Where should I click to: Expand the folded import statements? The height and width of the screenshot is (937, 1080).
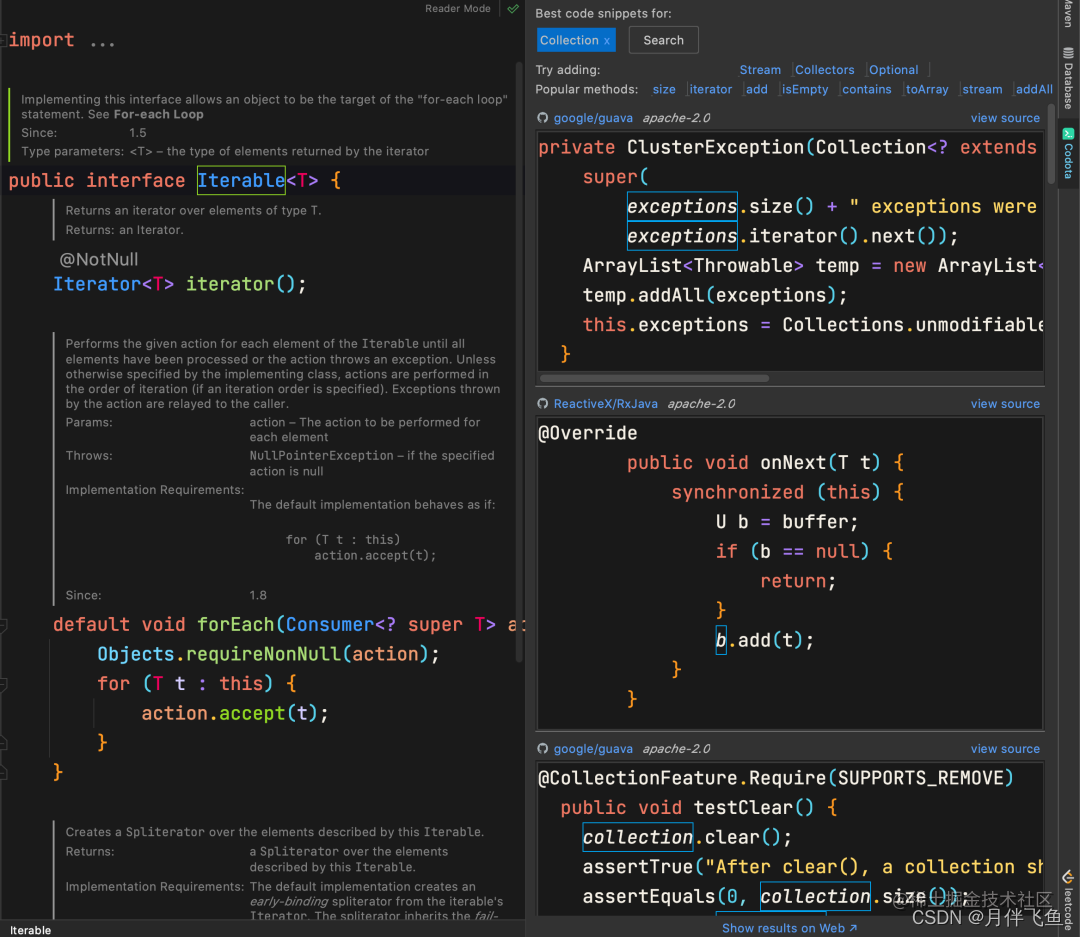(102, 41)
